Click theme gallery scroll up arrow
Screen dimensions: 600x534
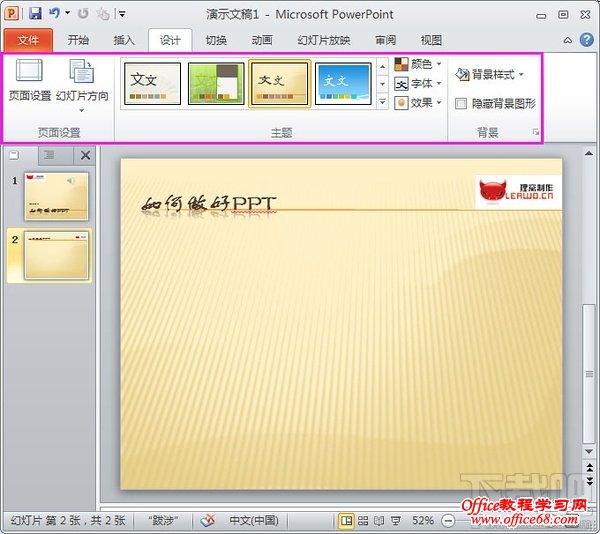point(382,67)
